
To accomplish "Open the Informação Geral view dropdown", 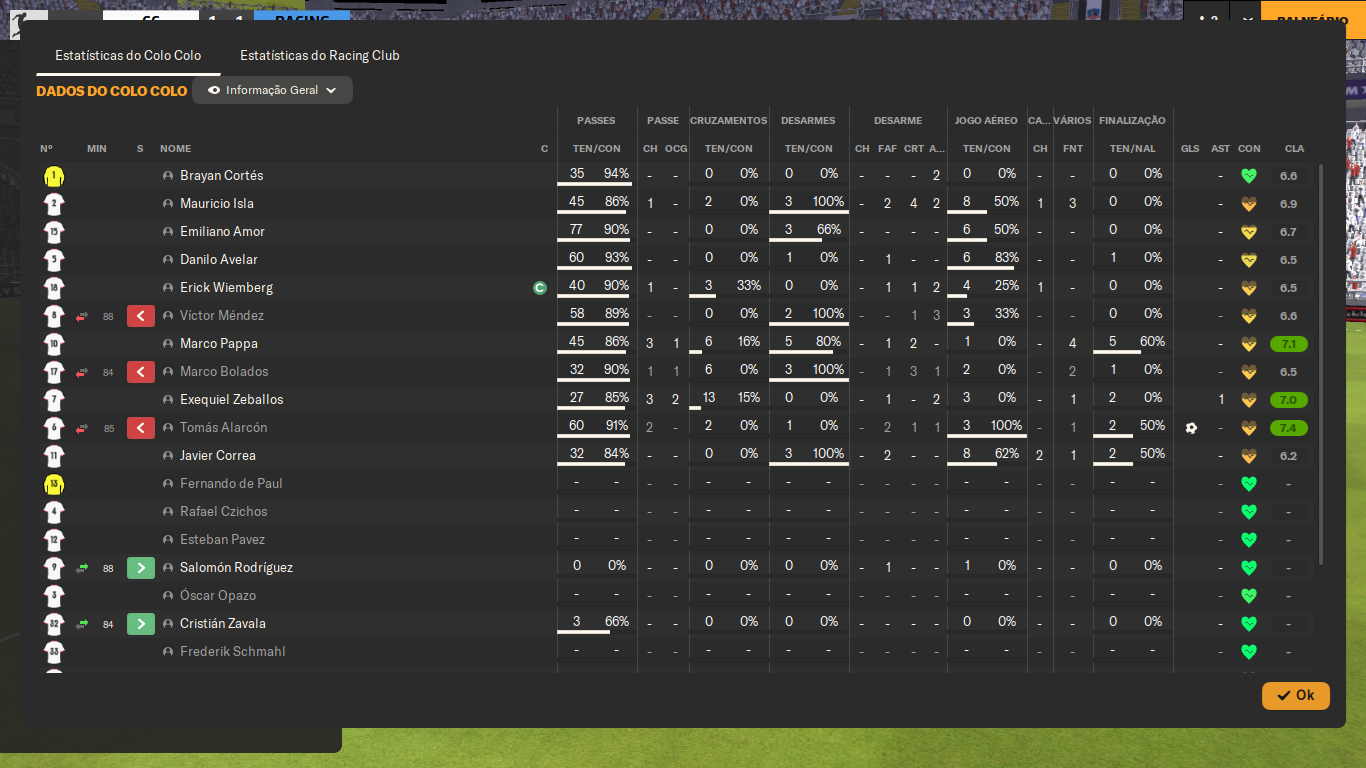I will click(x=272, y=90).
